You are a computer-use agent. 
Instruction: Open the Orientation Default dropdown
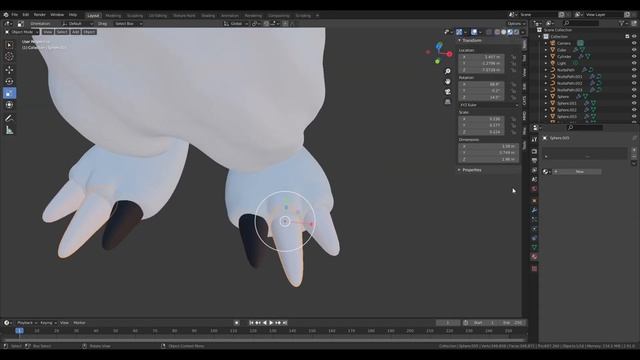click(78, 24)
